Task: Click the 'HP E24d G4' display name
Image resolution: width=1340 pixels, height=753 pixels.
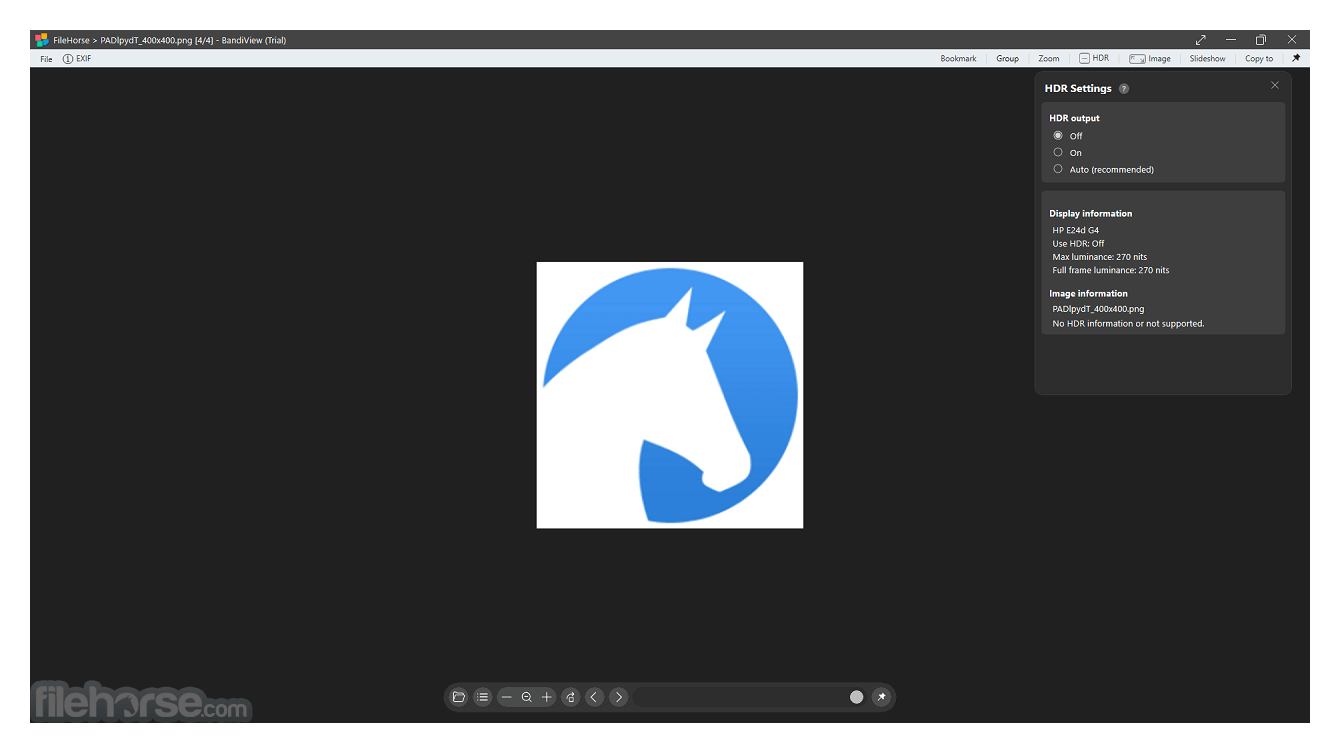Action: 1075,230
